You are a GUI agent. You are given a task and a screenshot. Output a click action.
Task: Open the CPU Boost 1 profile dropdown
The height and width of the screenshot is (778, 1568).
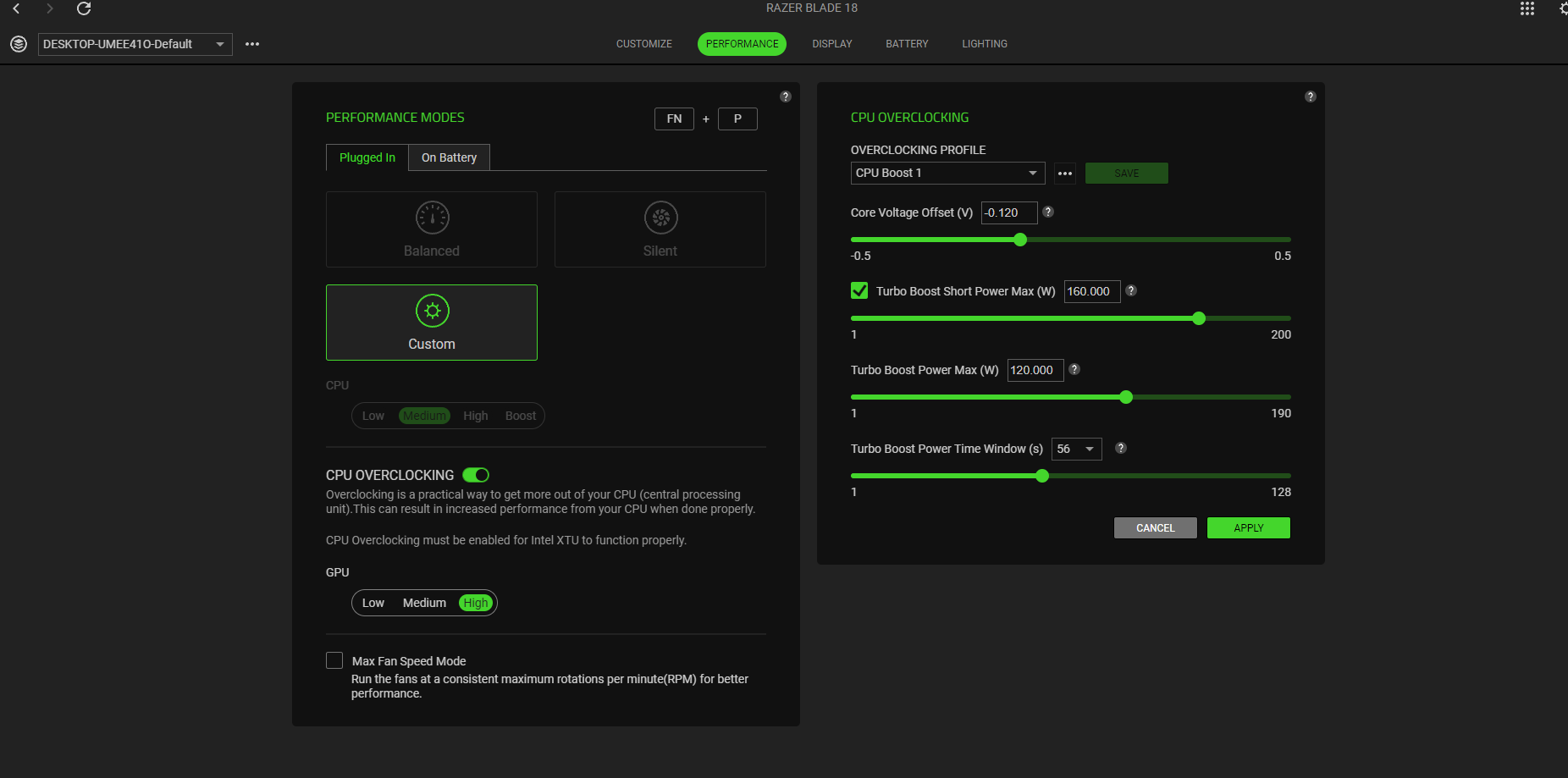[x=948, y=173]
